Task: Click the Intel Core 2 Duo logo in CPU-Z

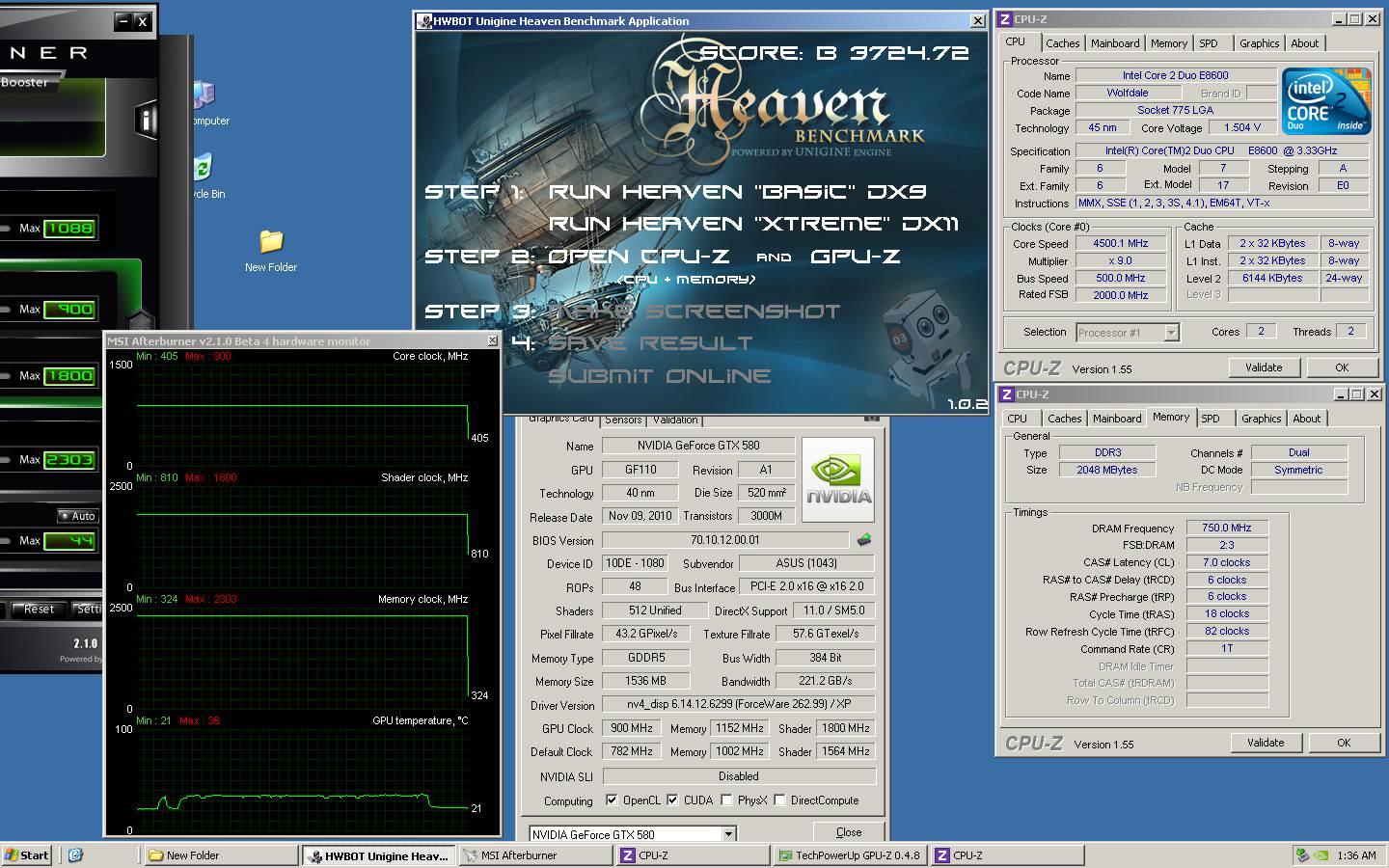Action: click(x=1326, y=102)
